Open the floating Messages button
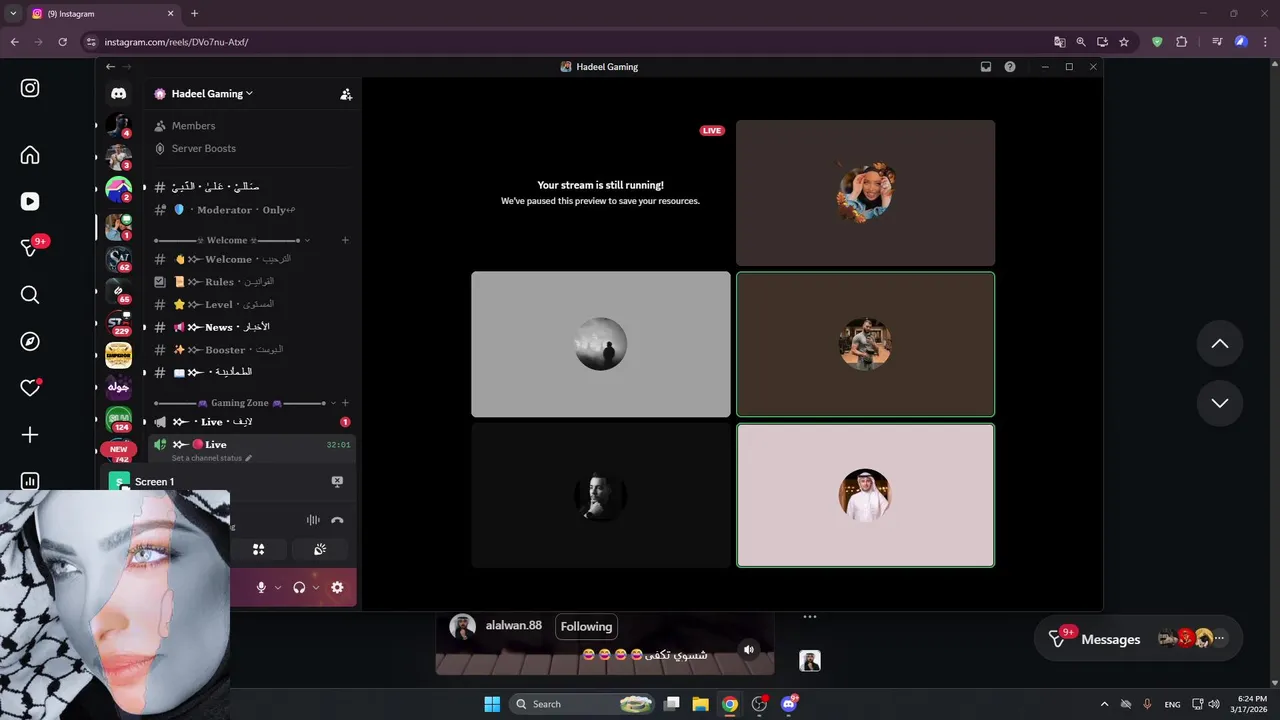This screenshot has width=1280, height=720. pyautogui.click(x=1138, y=638)
